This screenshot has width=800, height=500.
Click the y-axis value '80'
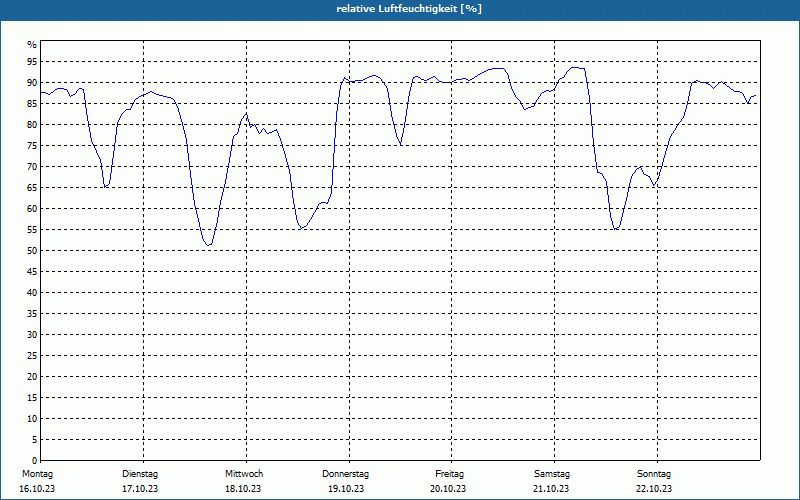tap(32, 124)
